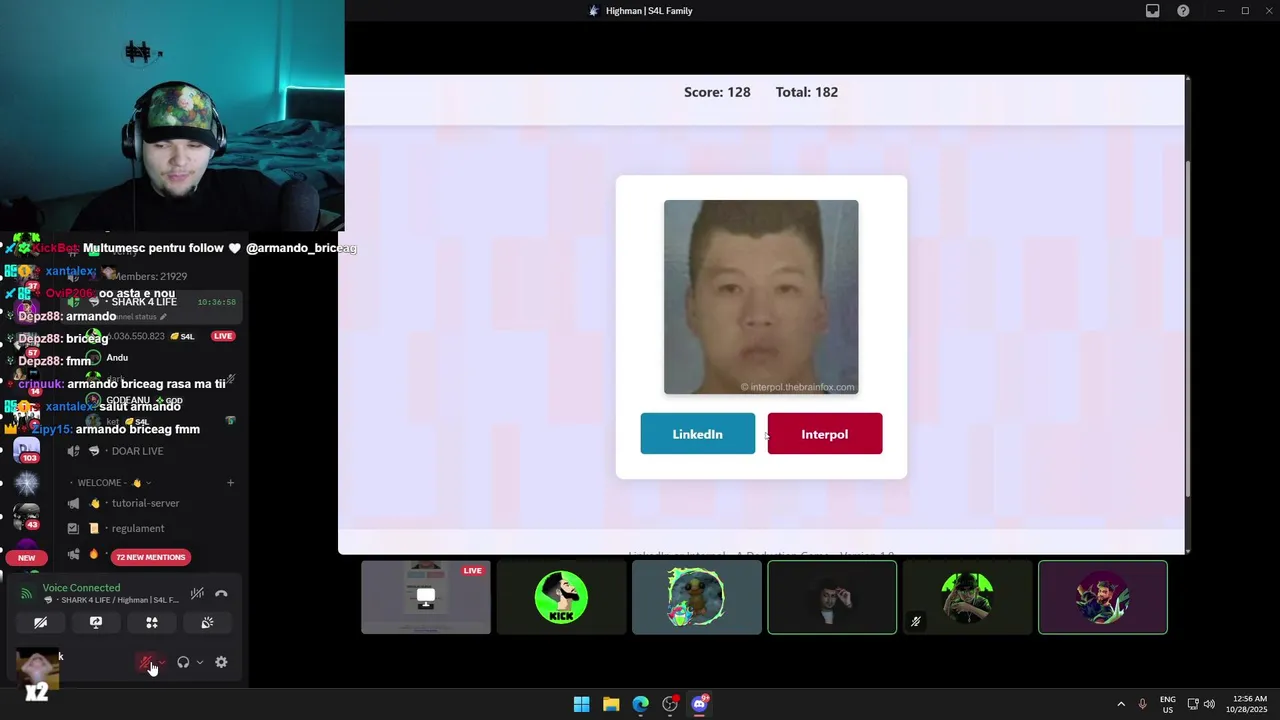Unmute the microphone in user panel
1280x720 pixels.
pyautogui.click(x=146, y=662)
